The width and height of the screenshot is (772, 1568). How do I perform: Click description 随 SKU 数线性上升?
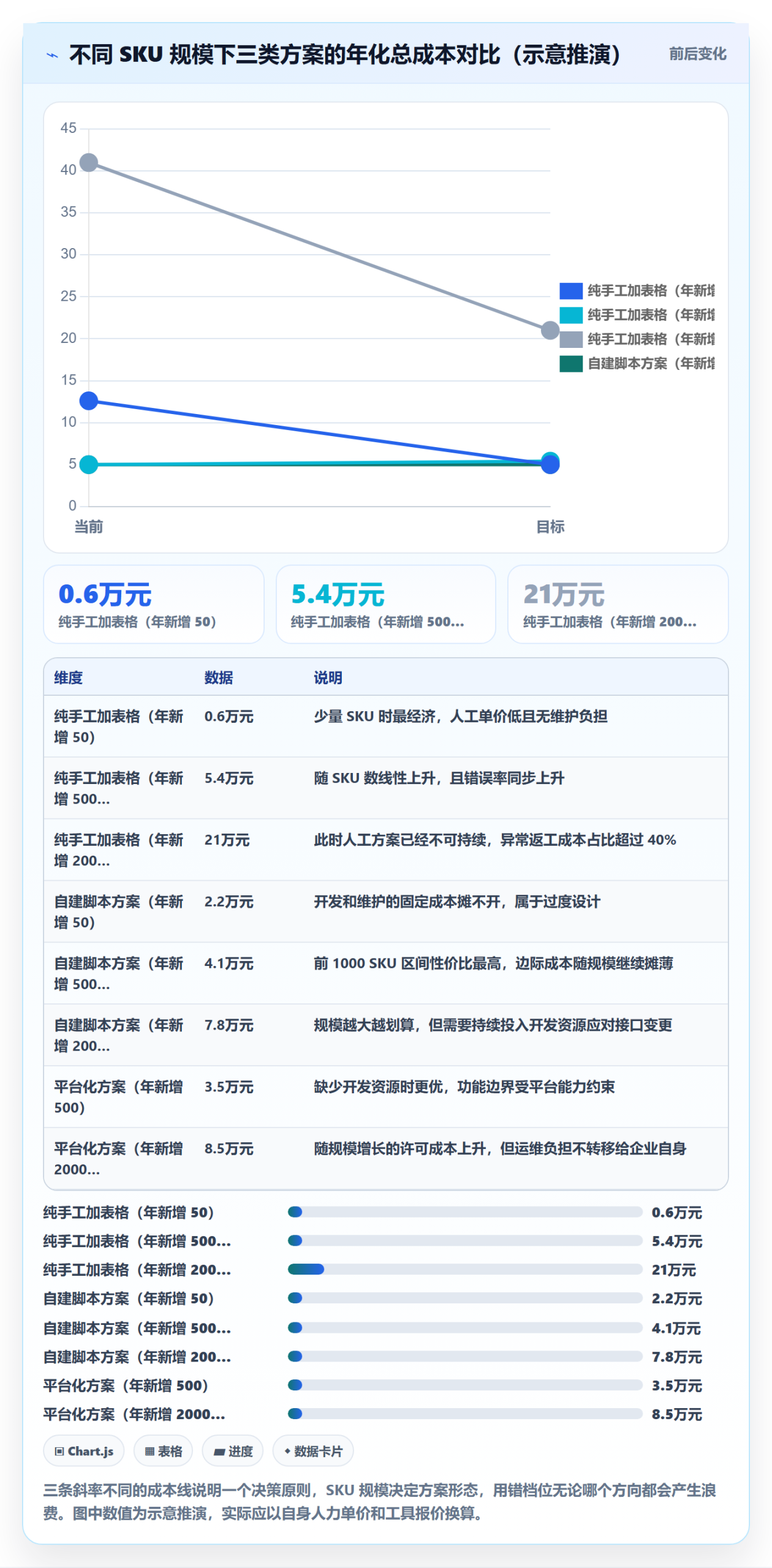(439, 778)
